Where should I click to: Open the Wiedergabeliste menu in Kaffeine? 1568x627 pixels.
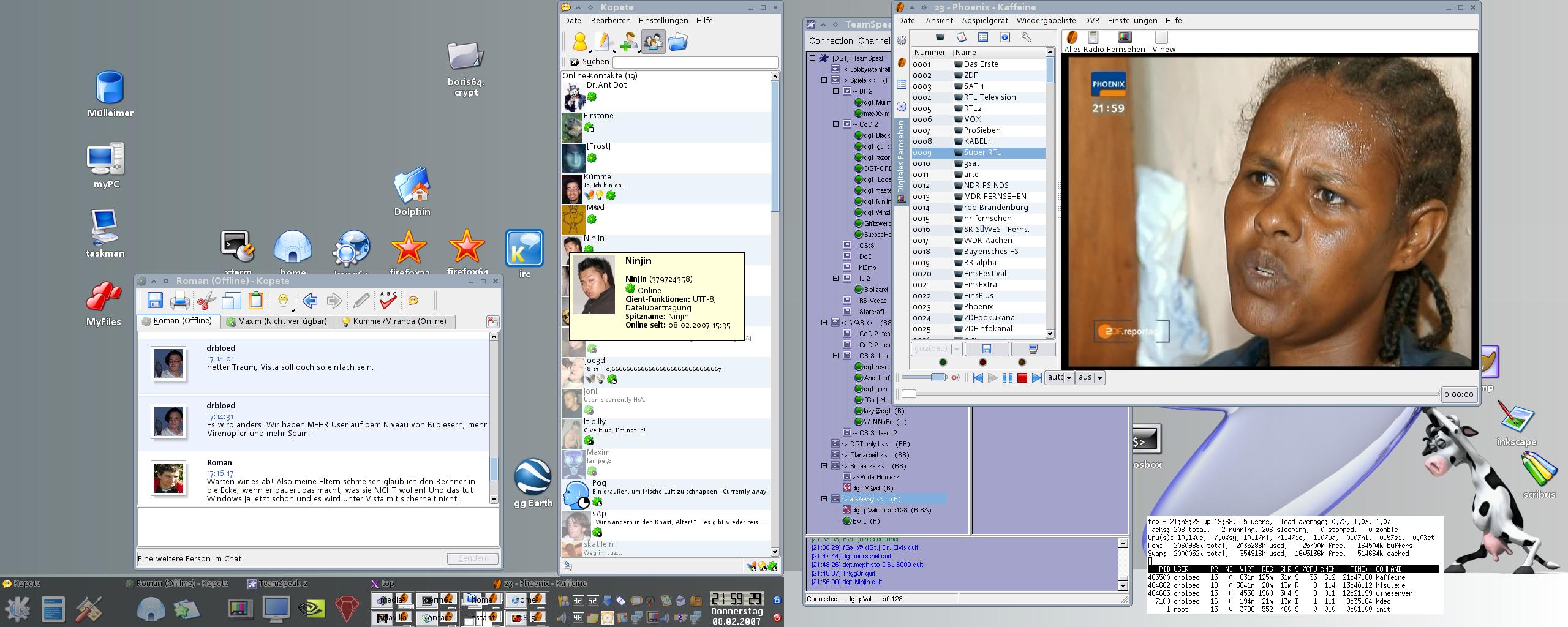click(x=1046, y=21)
